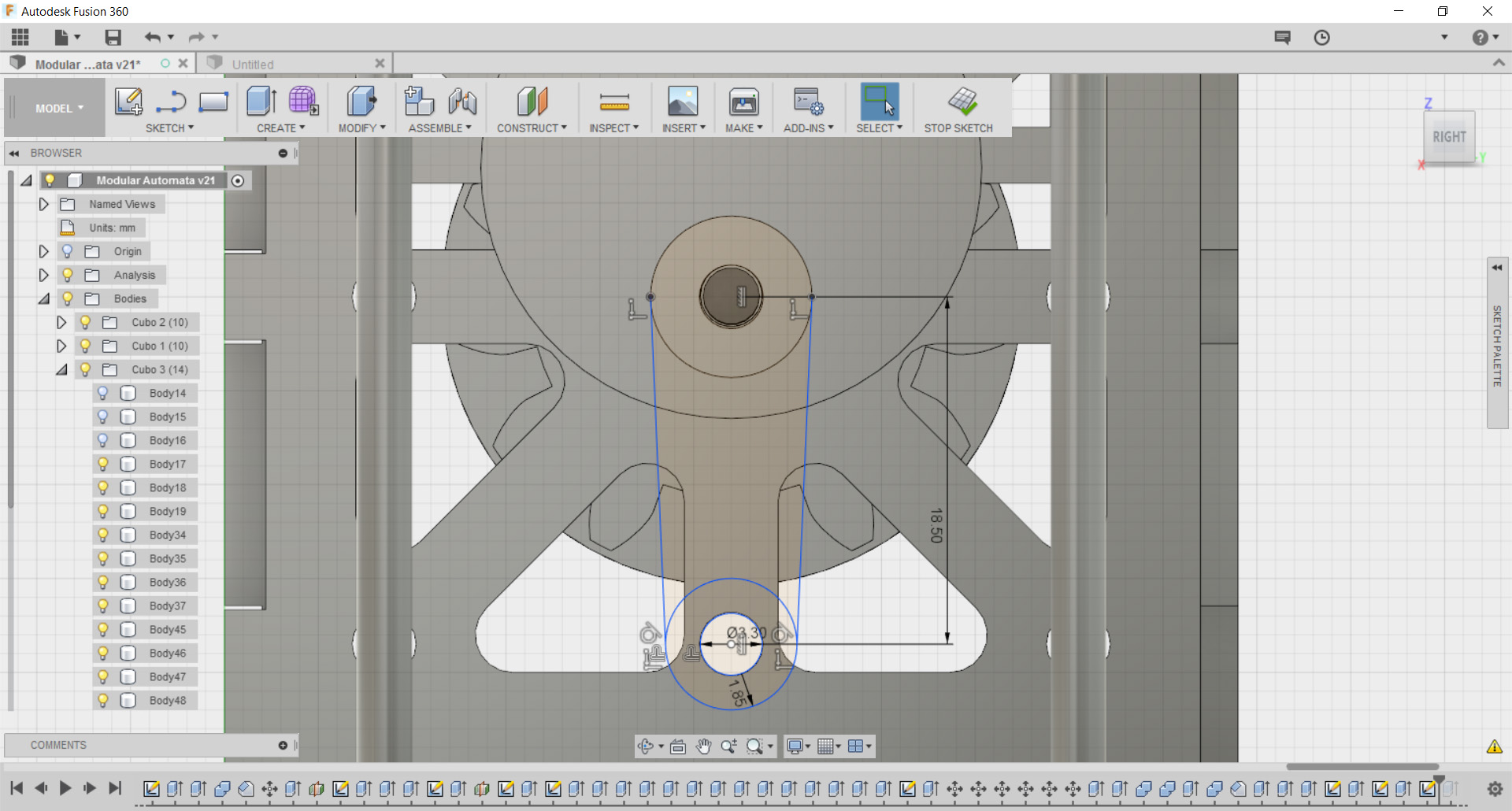Click the warning triangle icon
Image resolution: width=1512 pixels, height=811 pixels.
tap(1494, 746)
